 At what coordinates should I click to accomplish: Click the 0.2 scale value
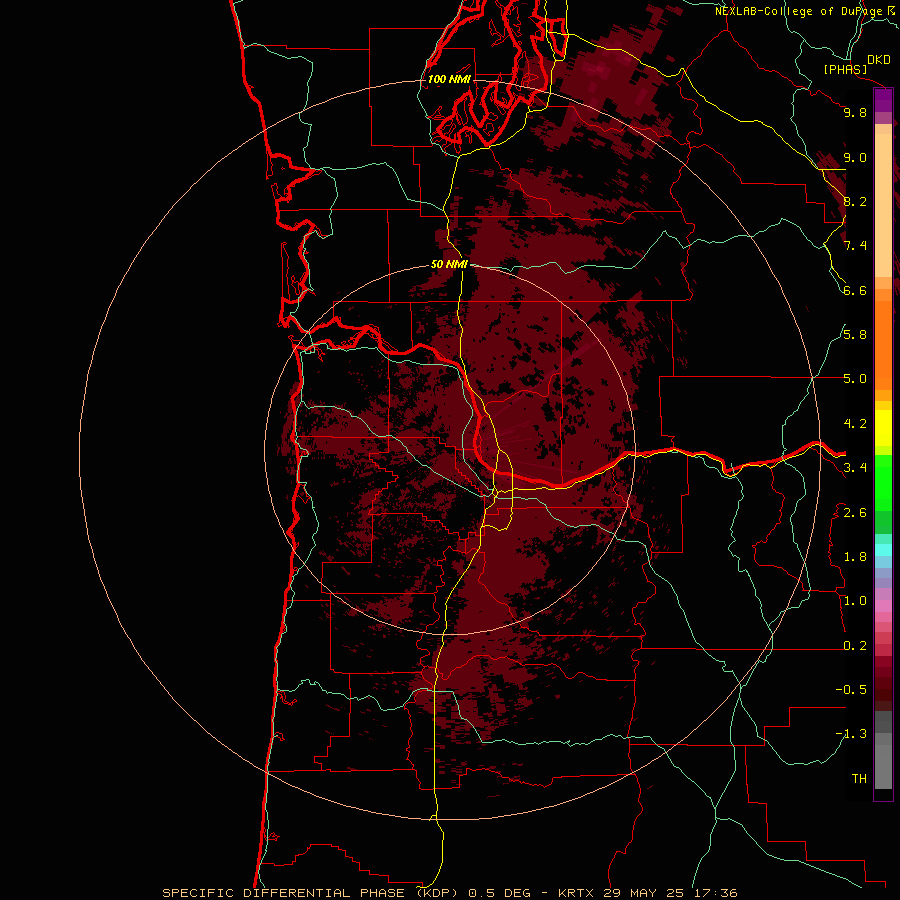(x=855, y=646)
